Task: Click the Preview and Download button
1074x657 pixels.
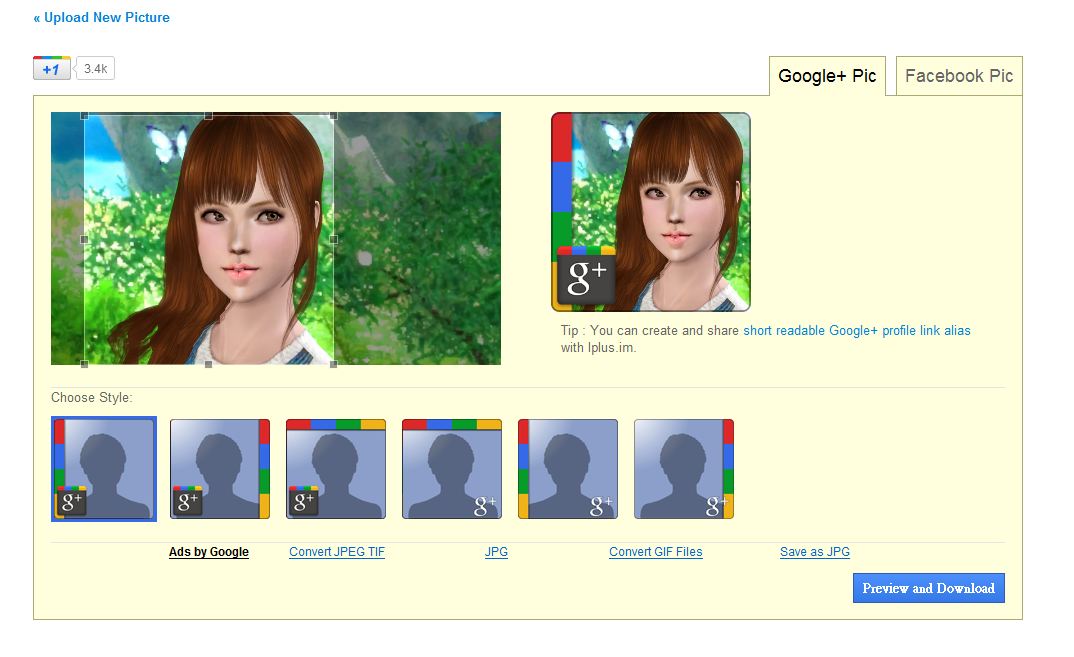Action: coord(928,588)
